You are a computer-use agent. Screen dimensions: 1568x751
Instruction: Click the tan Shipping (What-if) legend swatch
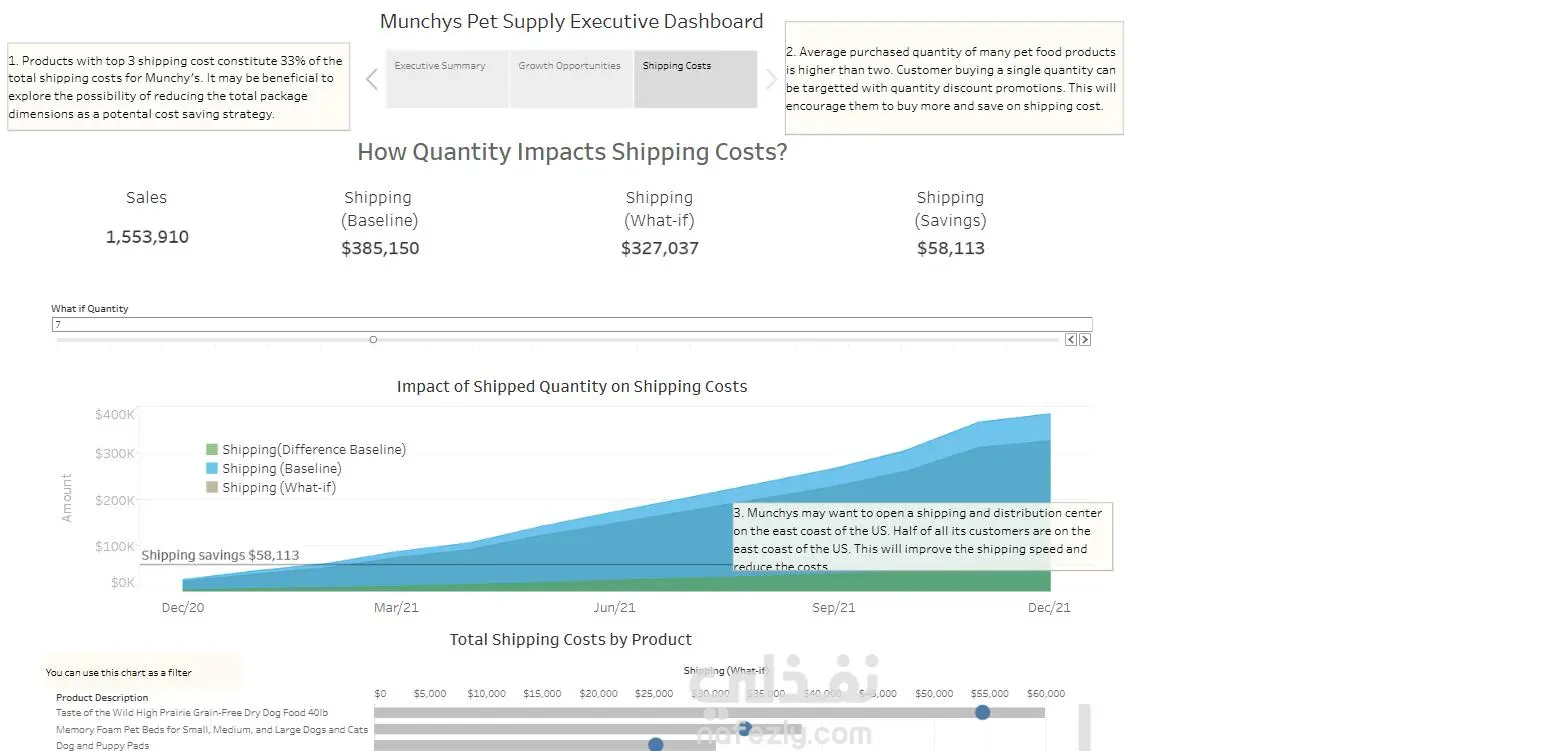212,488
